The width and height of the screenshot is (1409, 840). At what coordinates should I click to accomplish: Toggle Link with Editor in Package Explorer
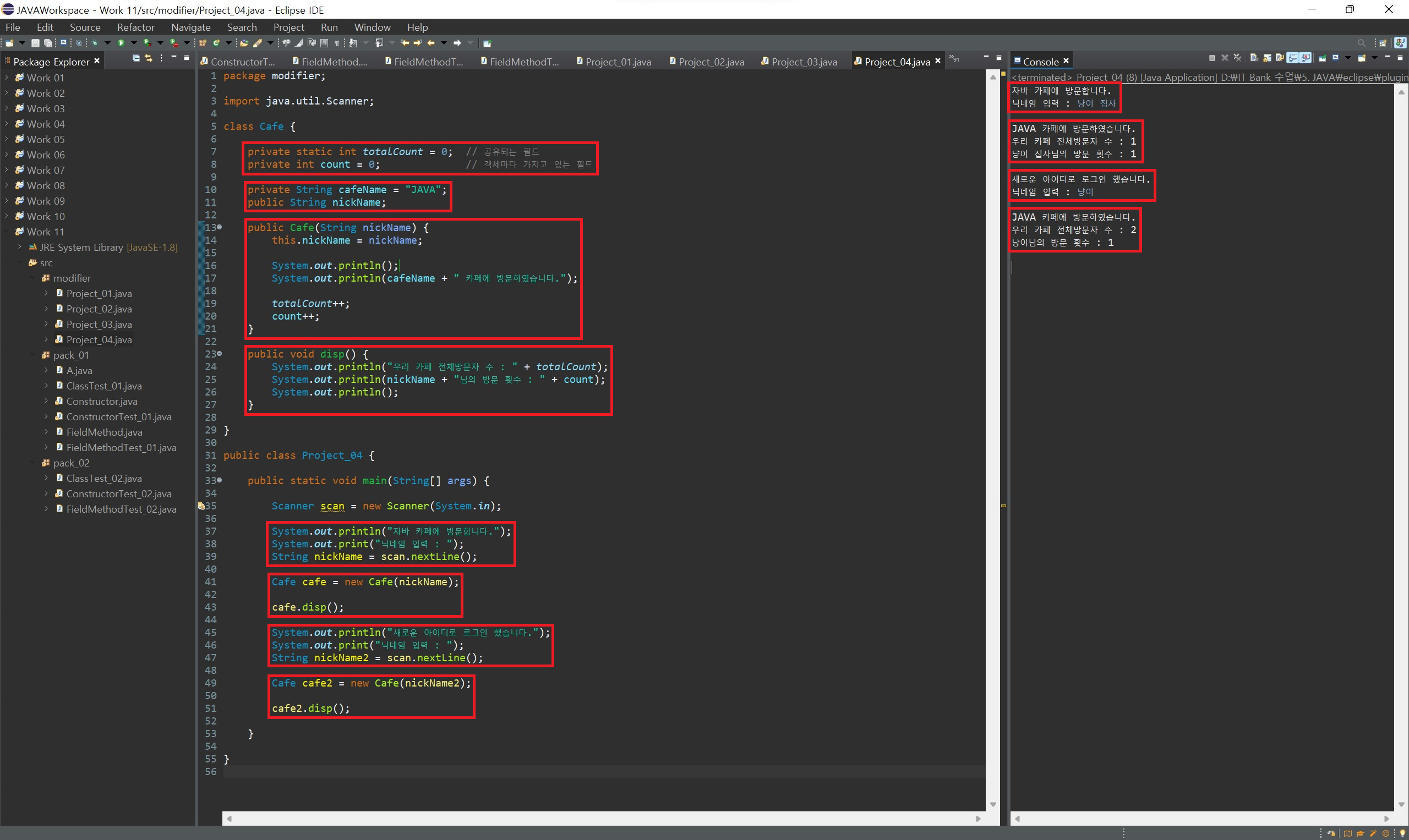[149, 58]
